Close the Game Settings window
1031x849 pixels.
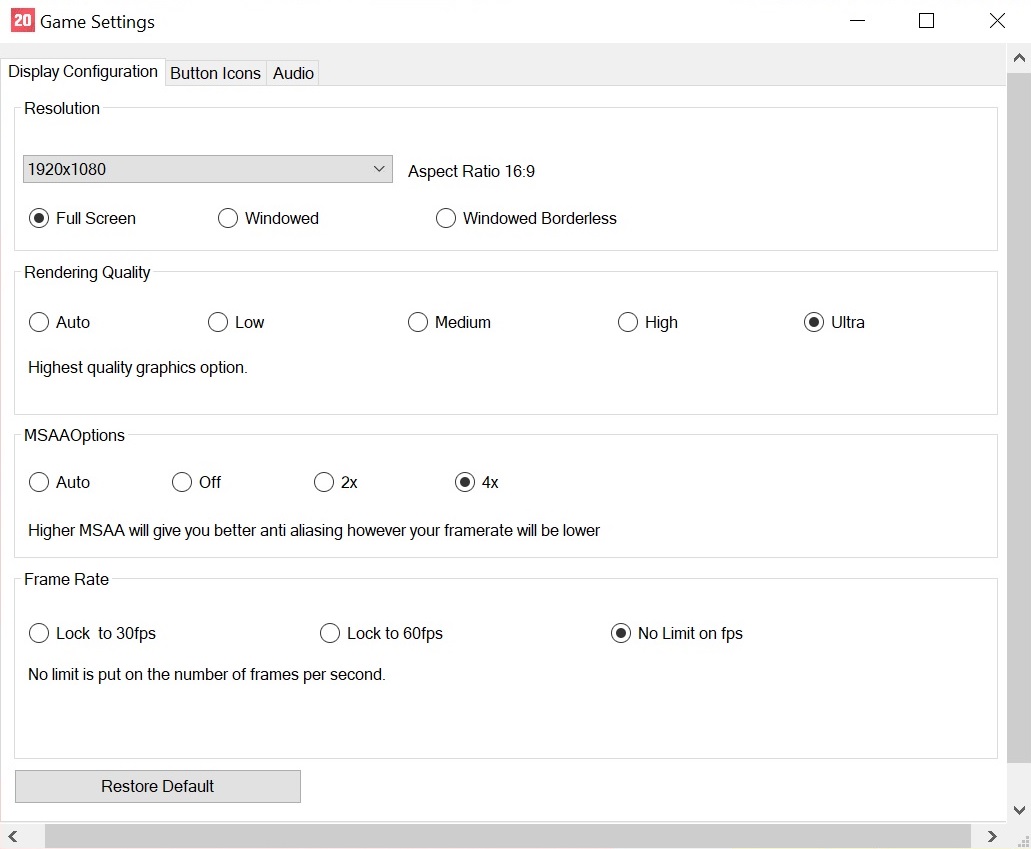pyautogui.click(x=997, y=21)
